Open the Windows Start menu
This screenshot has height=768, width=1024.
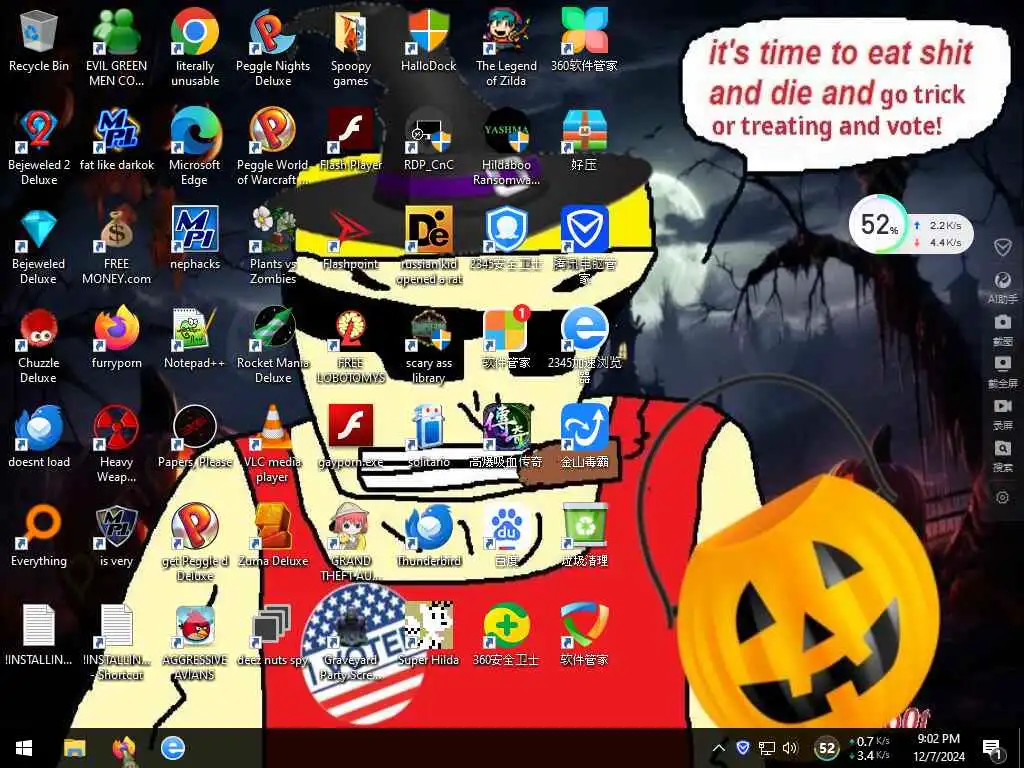(x=24, y=748)
